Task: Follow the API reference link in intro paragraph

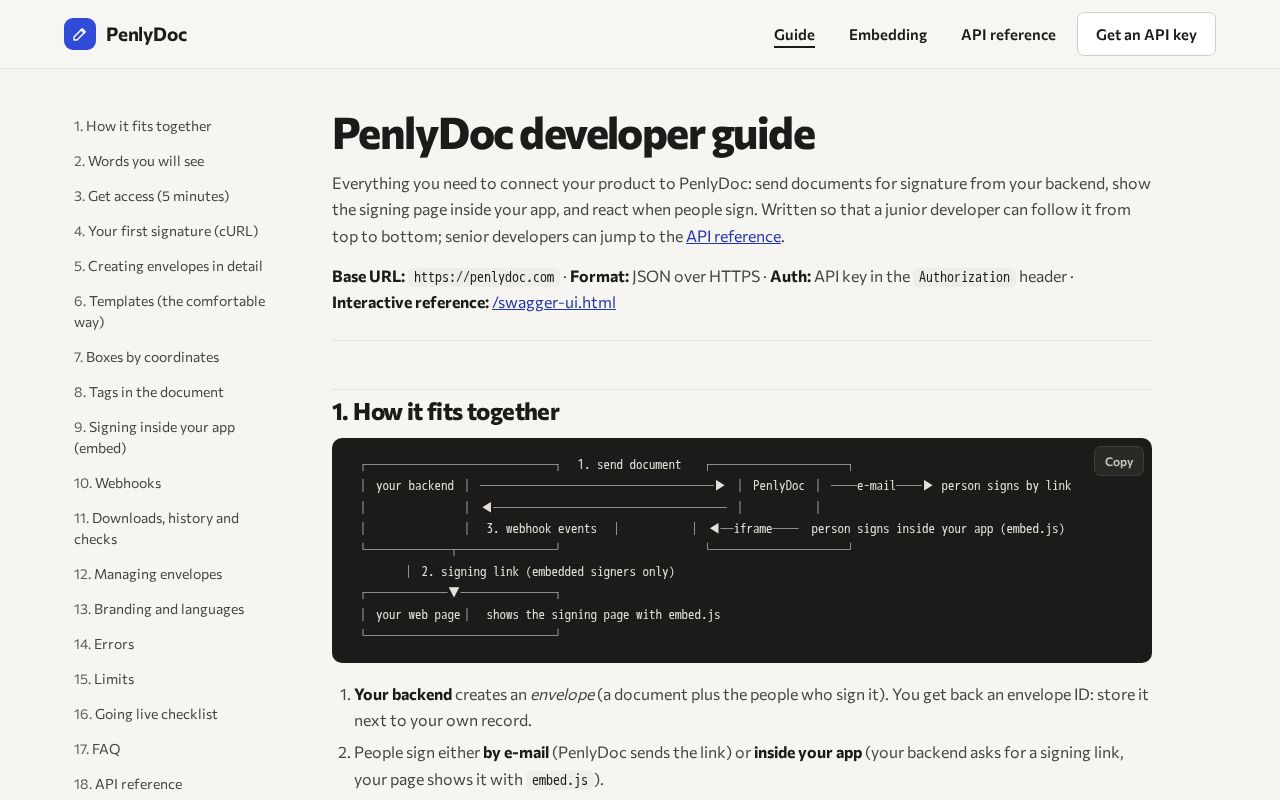Action: (x=733, y=236)
